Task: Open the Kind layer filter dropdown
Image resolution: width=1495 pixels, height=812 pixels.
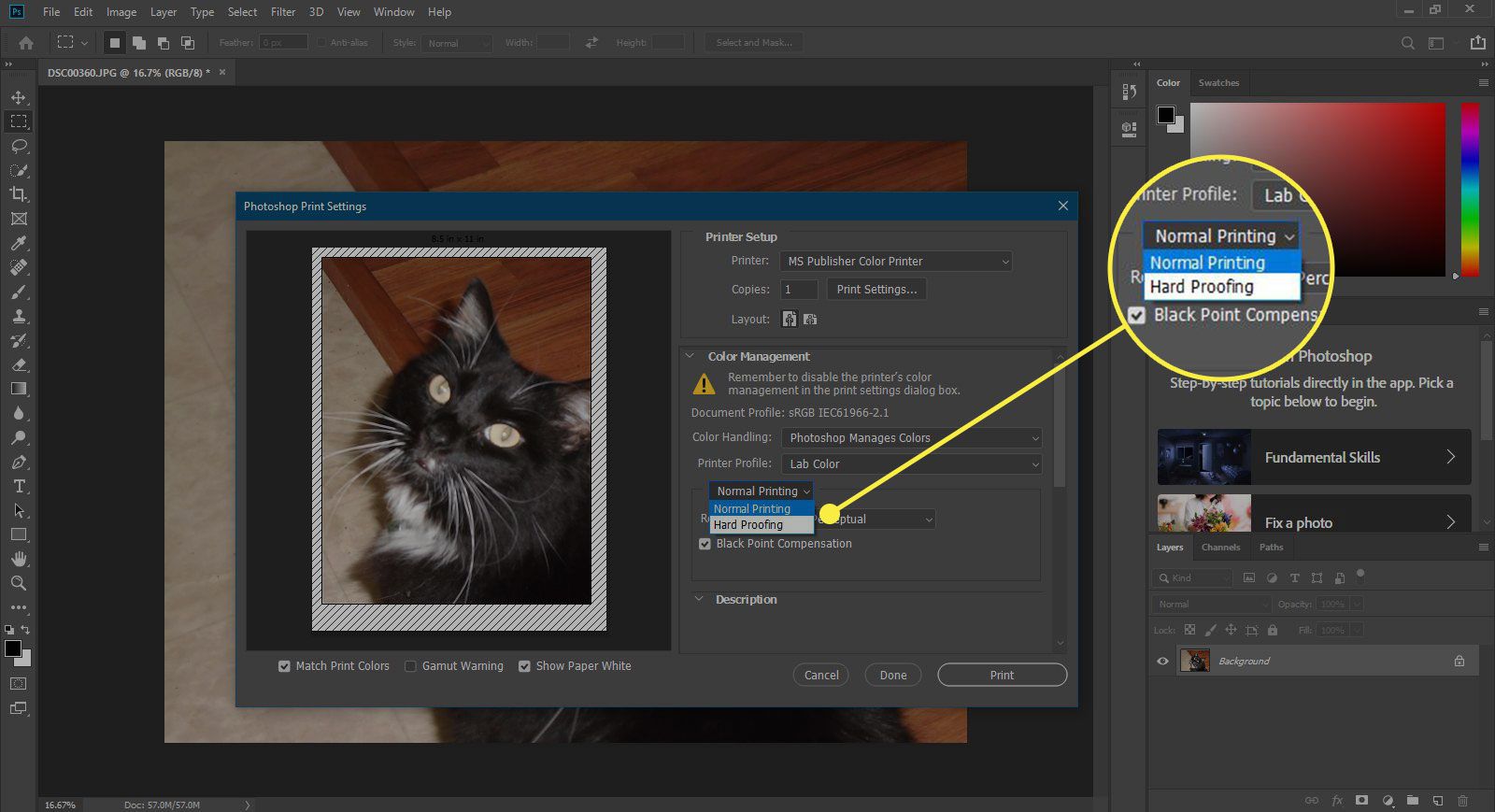Action: 1193,578
